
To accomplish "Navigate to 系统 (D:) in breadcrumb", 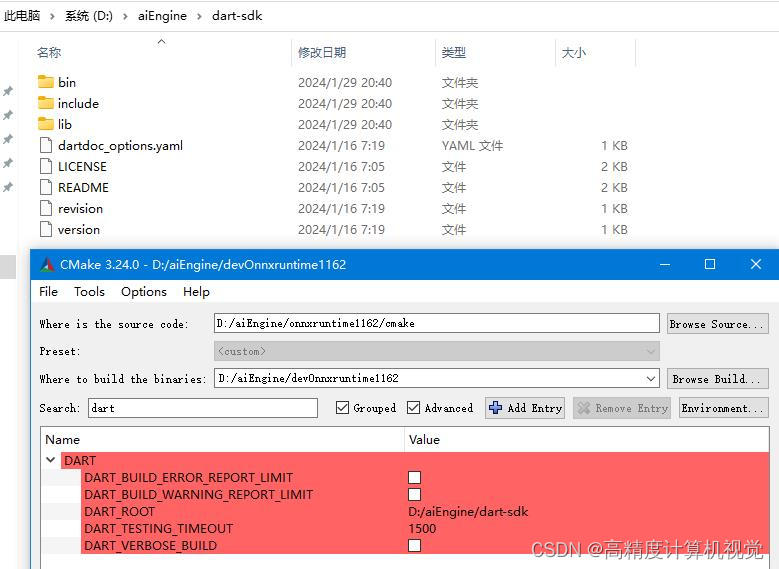I will click(89, 16).
